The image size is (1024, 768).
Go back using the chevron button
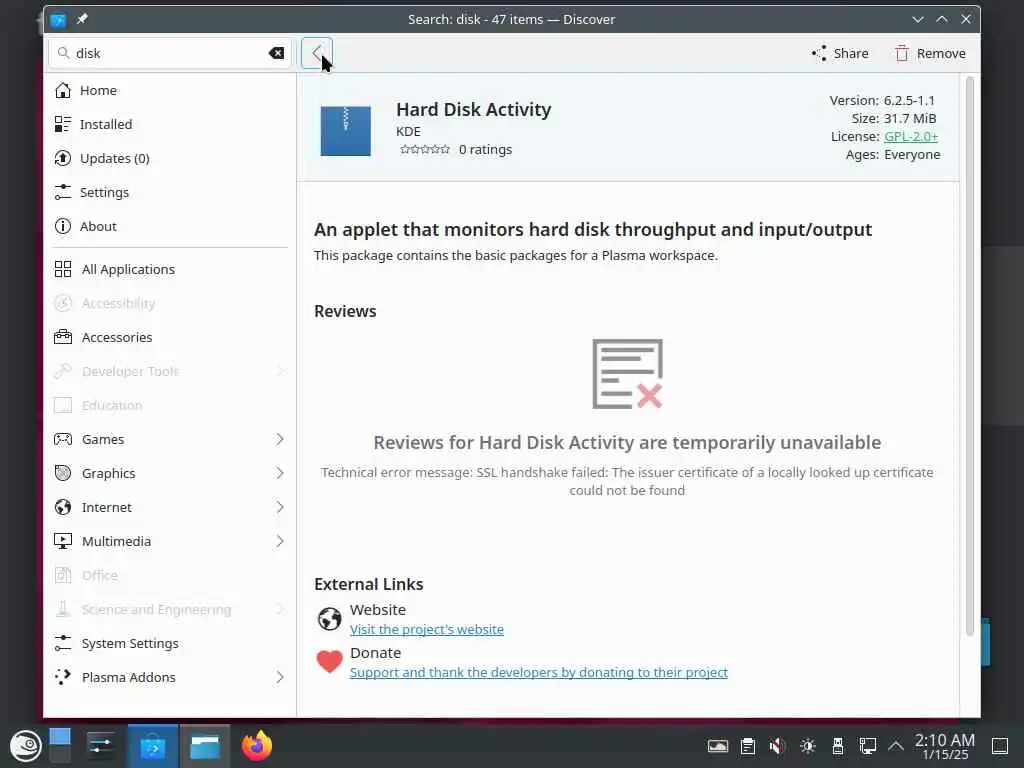coord(317,53)
